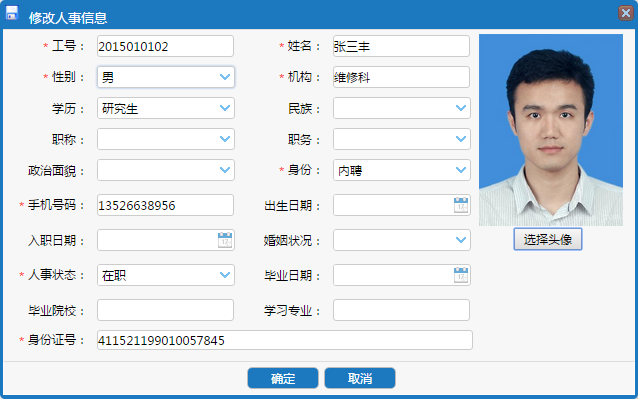
Task: Open the 出生日期 calendar picker icon
Action: (461, 205)
